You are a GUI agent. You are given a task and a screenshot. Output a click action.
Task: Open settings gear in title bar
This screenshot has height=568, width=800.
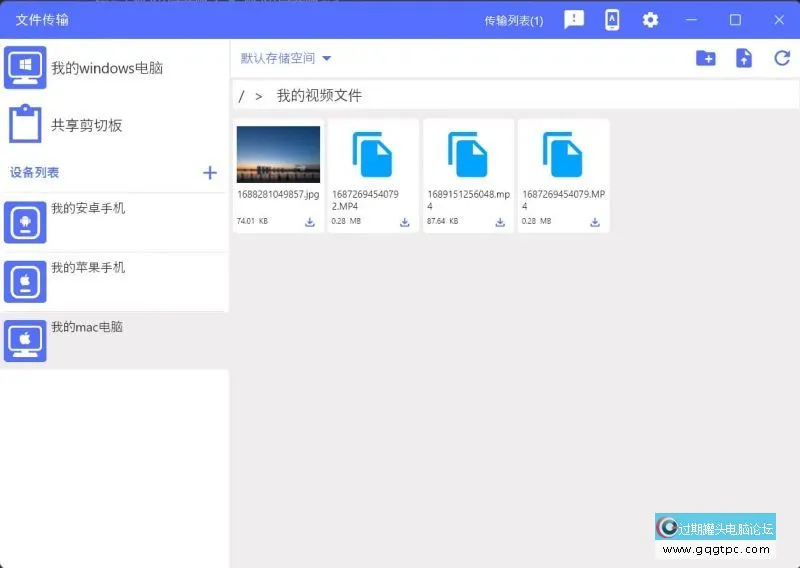point(650,20)
